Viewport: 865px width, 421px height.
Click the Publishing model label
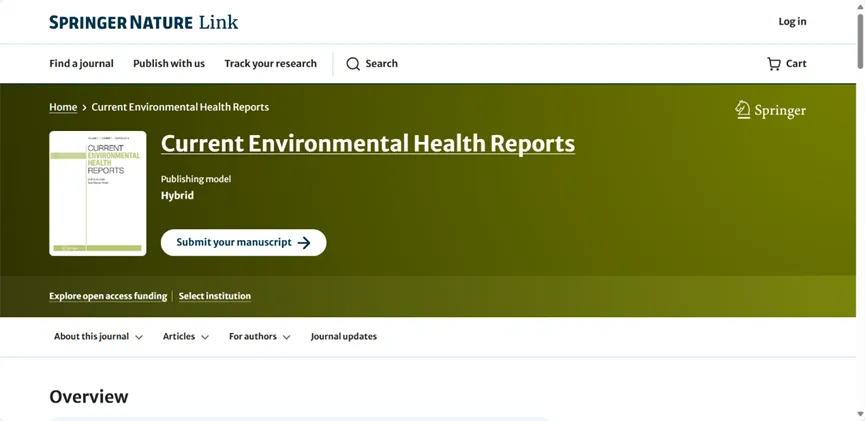(196, 179)
